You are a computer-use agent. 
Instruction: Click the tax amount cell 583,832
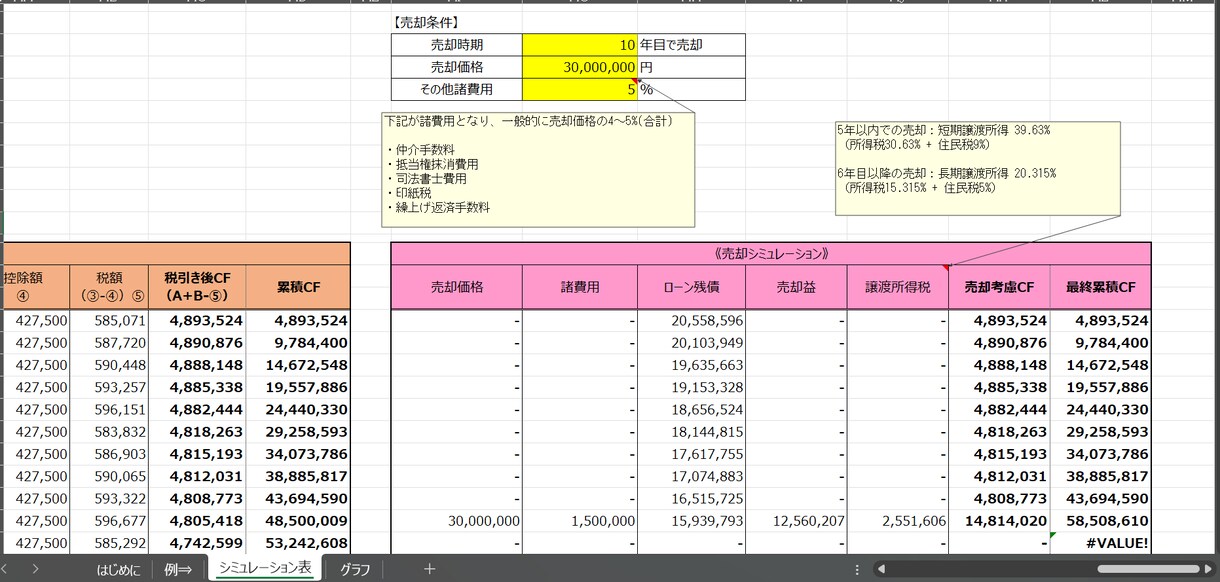coord(109,431)
